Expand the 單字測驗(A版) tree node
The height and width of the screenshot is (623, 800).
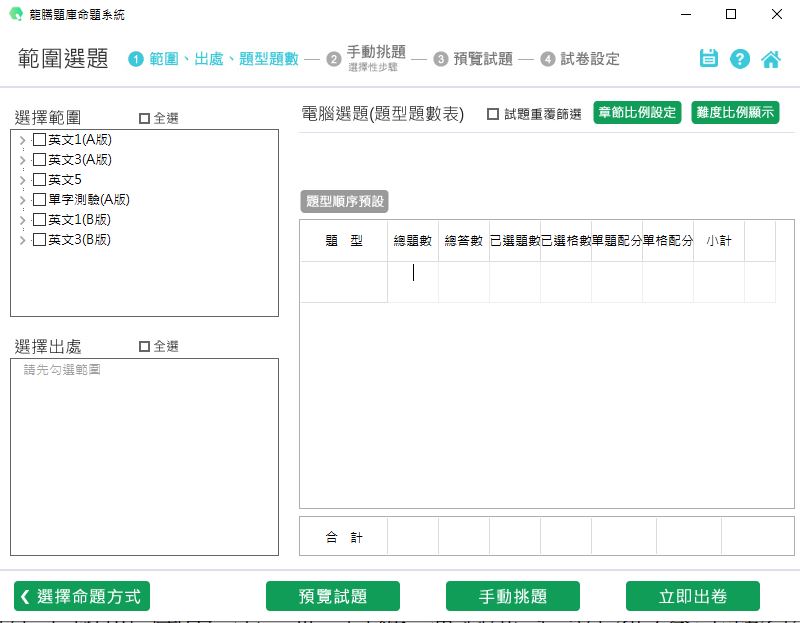[22, 200]
